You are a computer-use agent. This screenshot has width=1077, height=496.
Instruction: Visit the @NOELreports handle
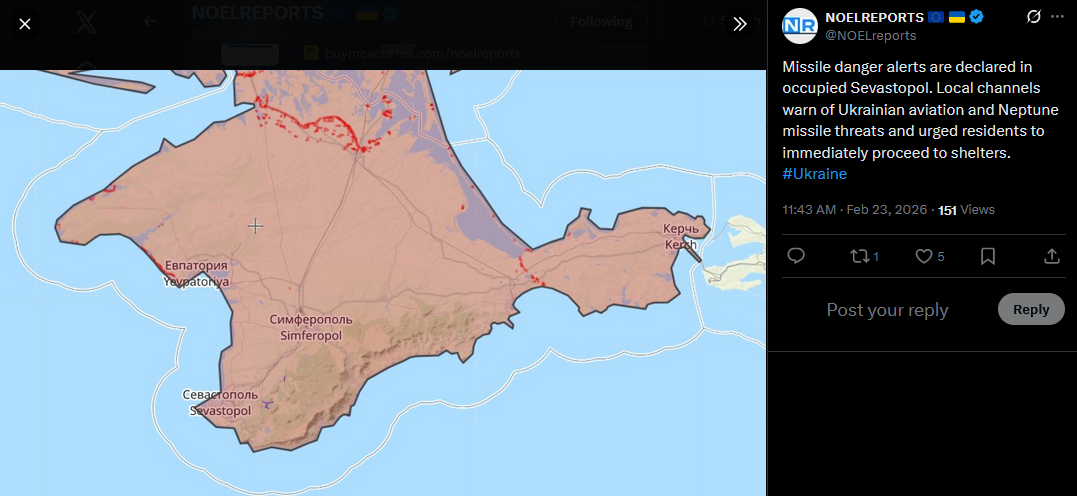pyautogui.click(x=870, y=36)
